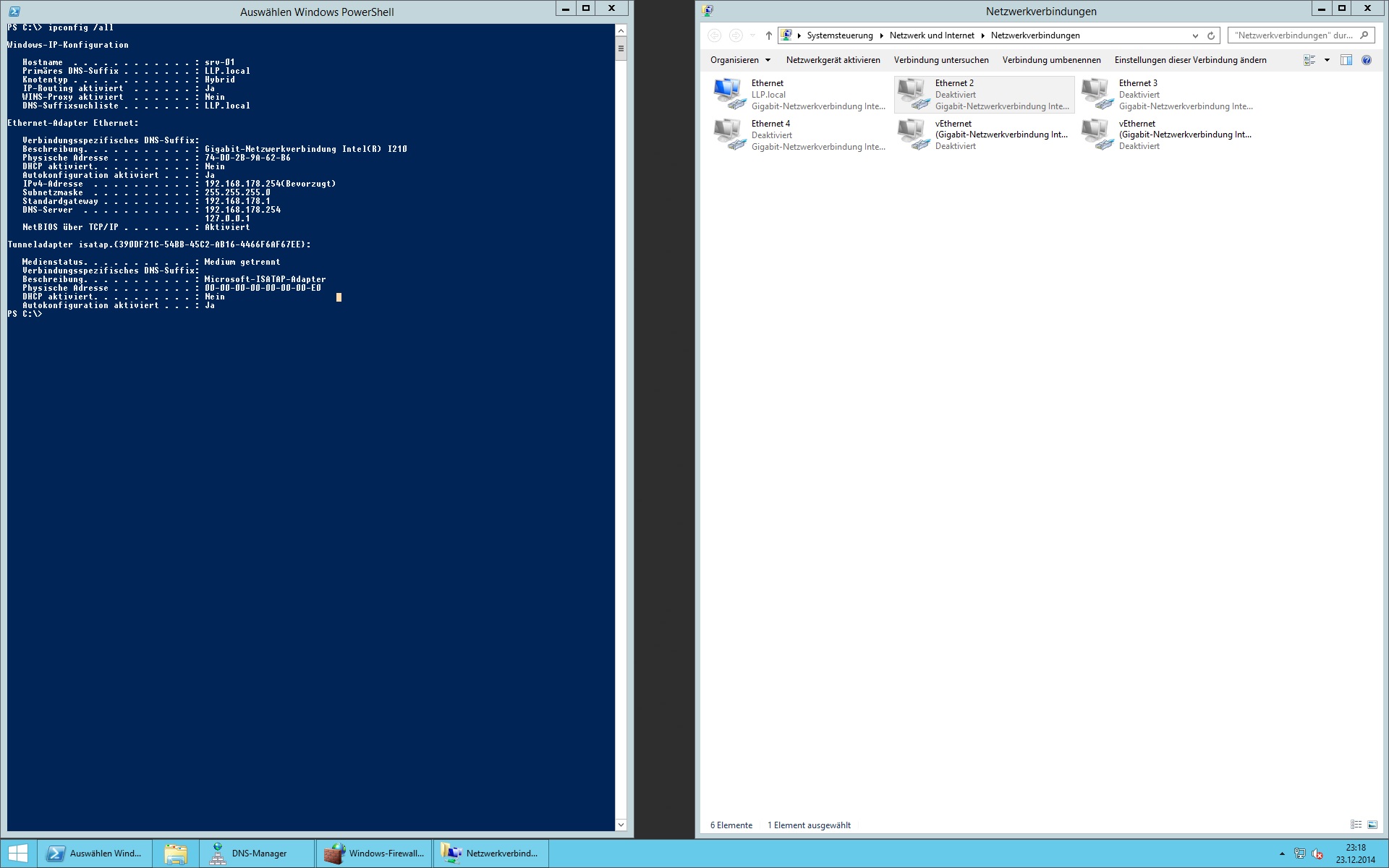The height and width of the screenshot is (868, 1389).
Task: Click Netzwerk und Internet breadcrumb
Action: coord(932,35)
